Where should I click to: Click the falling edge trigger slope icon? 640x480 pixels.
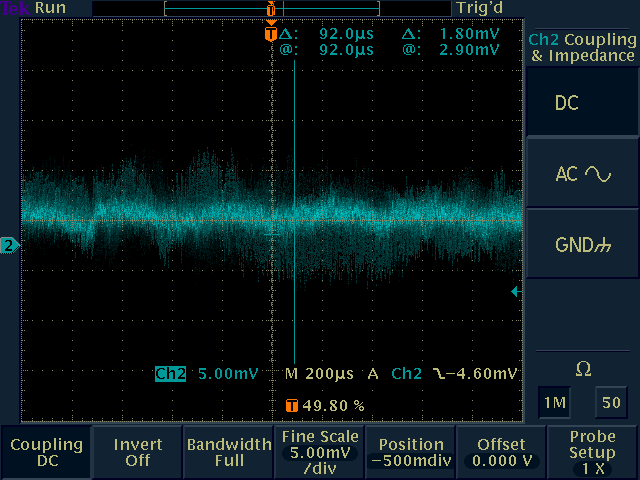[x=439, y=373]
